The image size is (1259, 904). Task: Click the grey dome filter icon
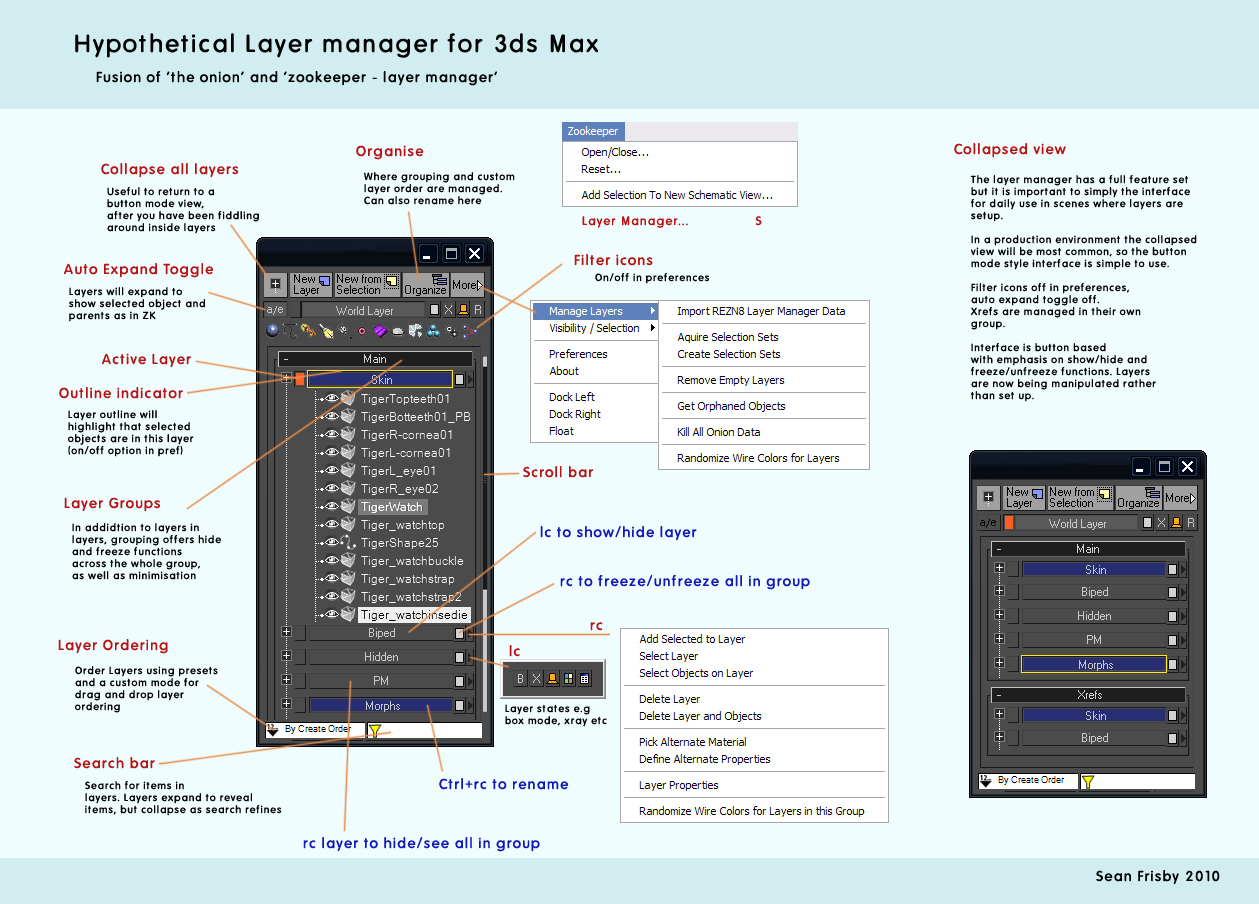[x=398, y=331]
